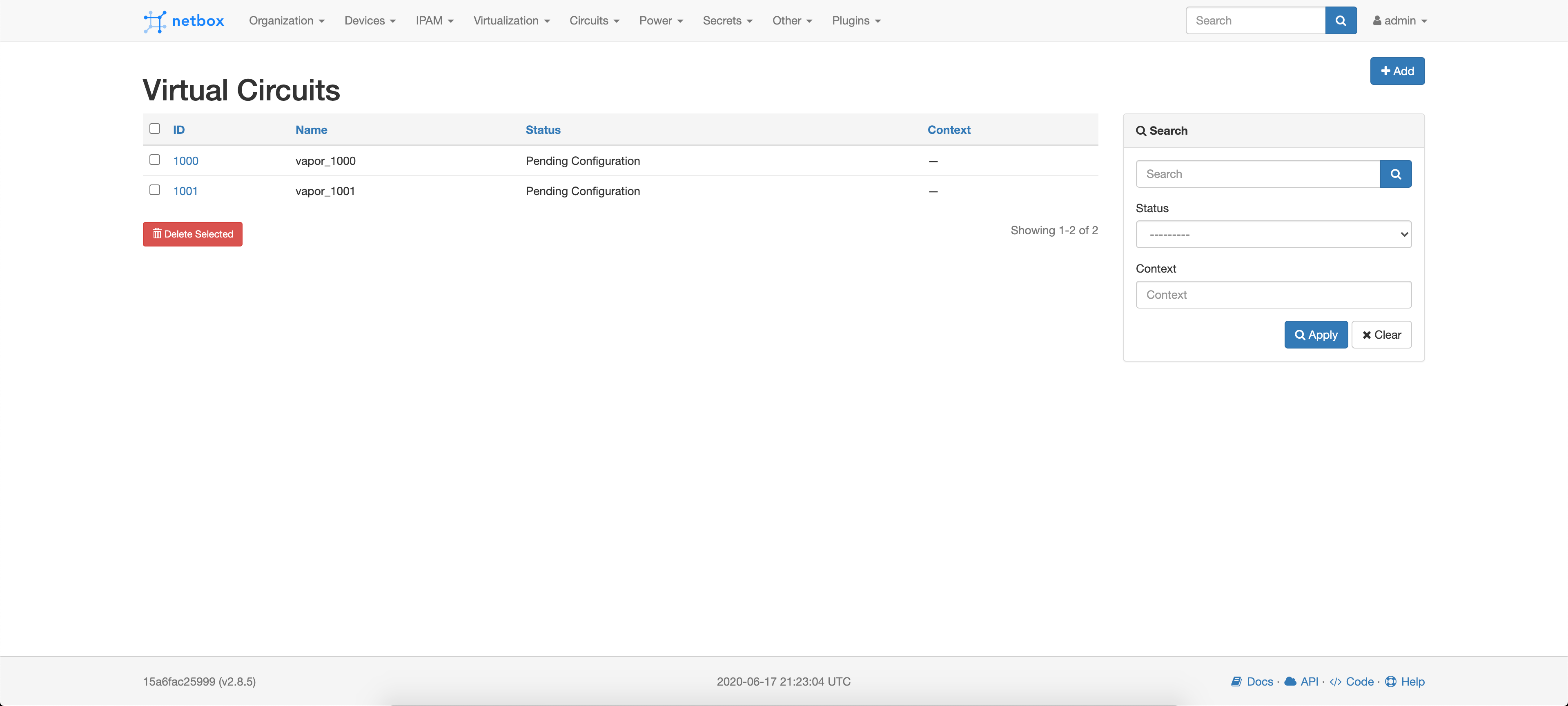Image resolution: width=1568 pixels, height=706 pixels.
Task: Click the sidebar search magnifier button
Action: pyautogui.click(x=1395, y=174)
